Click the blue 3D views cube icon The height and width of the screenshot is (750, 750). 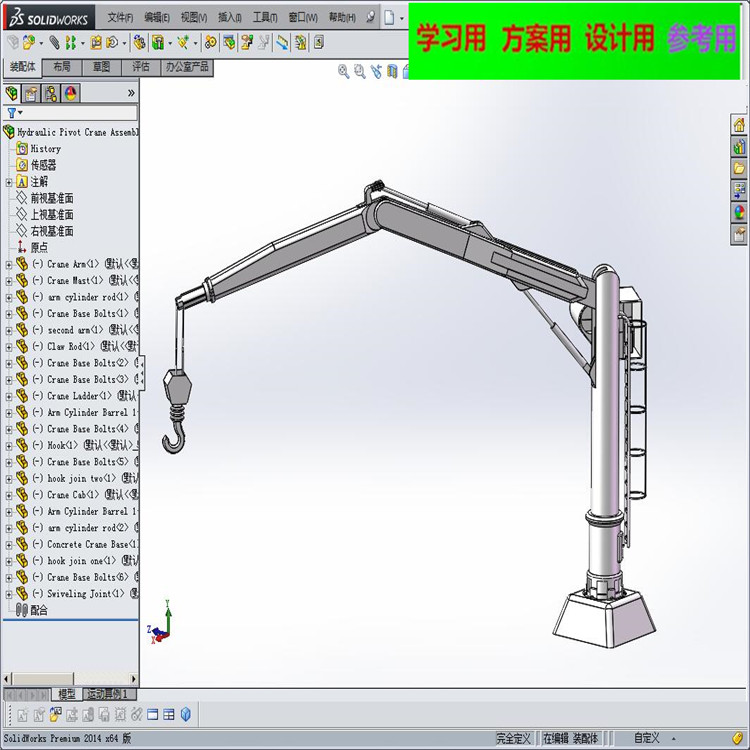(x=186, y=715)
